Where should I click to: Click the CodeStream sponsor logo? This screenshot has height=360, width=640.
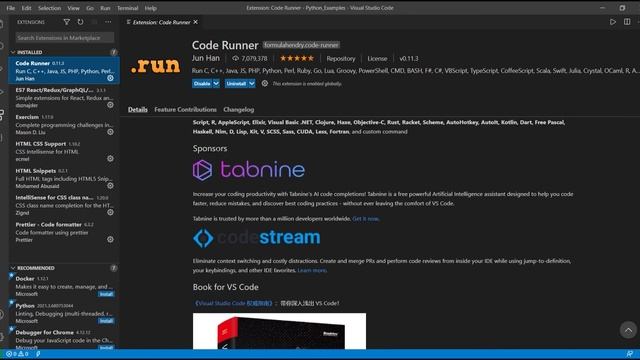tap(256, 238)
